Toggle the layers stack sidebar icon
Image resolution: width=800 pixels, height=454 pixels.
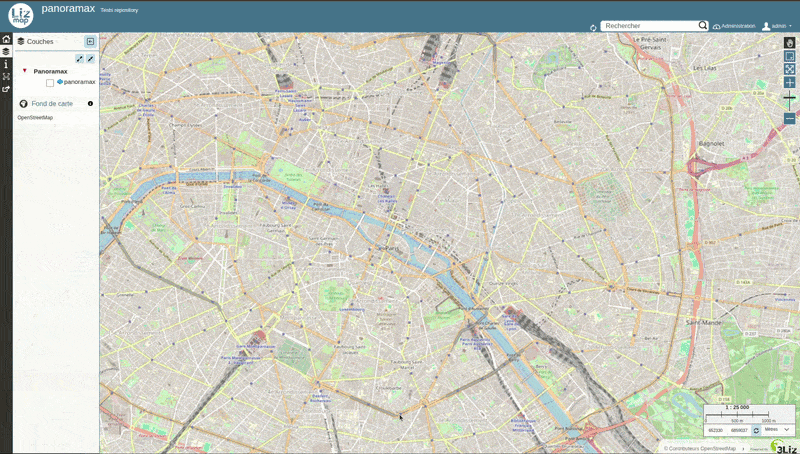click(x=6, y=52)
